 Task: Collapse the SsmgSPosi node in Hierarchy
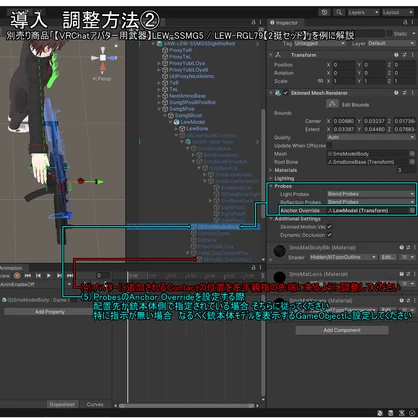tap(159, 109)
